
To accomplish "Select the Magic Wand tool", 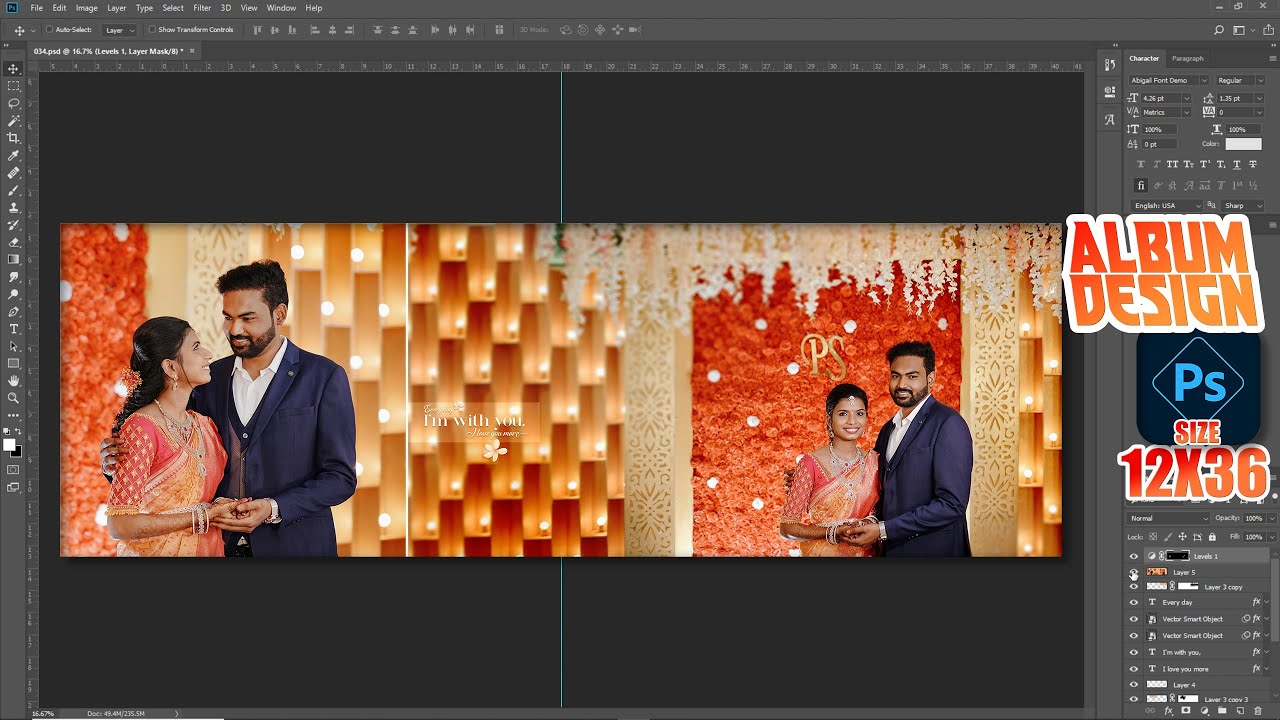I will tap(14, 120).
